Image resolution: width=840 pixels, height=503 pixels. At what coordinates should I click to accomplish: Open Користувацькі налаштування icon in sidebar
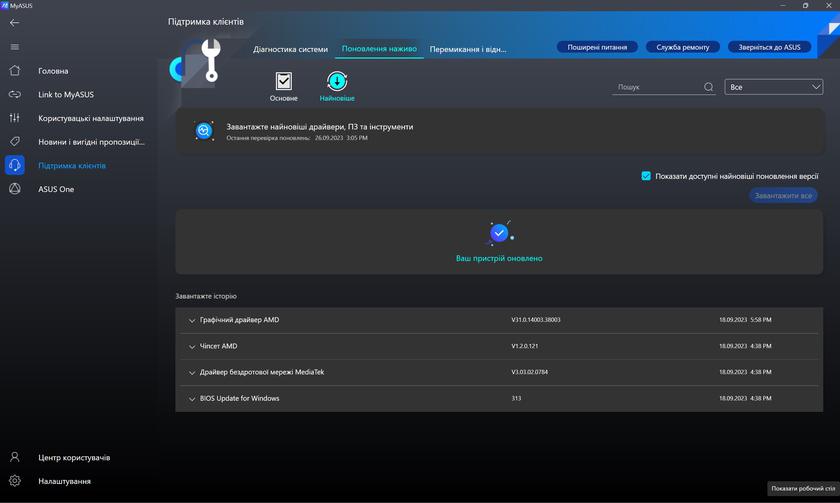tap(14, 118)
